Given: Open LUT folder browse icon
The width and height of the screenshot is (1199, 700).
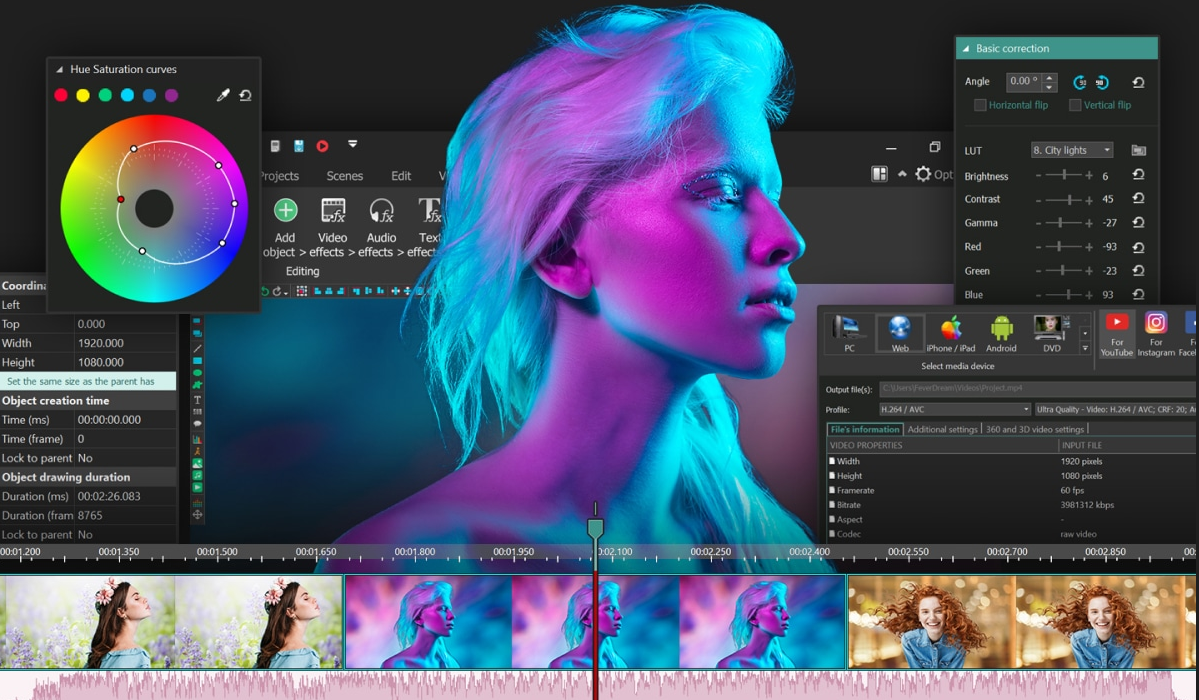Looking at the screenshot, I should pos(1139,151).
